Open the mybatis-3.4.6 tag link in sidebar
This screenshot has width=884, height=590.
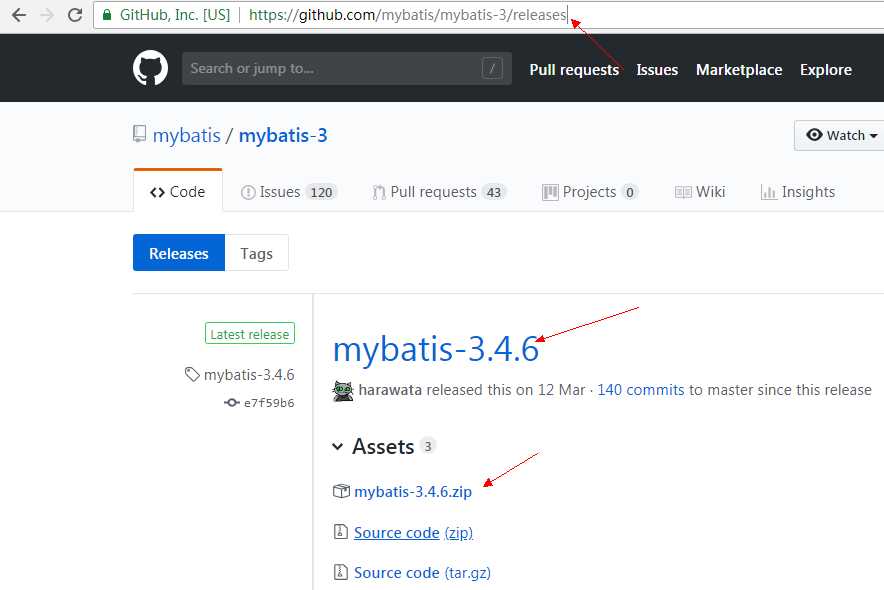249,375
